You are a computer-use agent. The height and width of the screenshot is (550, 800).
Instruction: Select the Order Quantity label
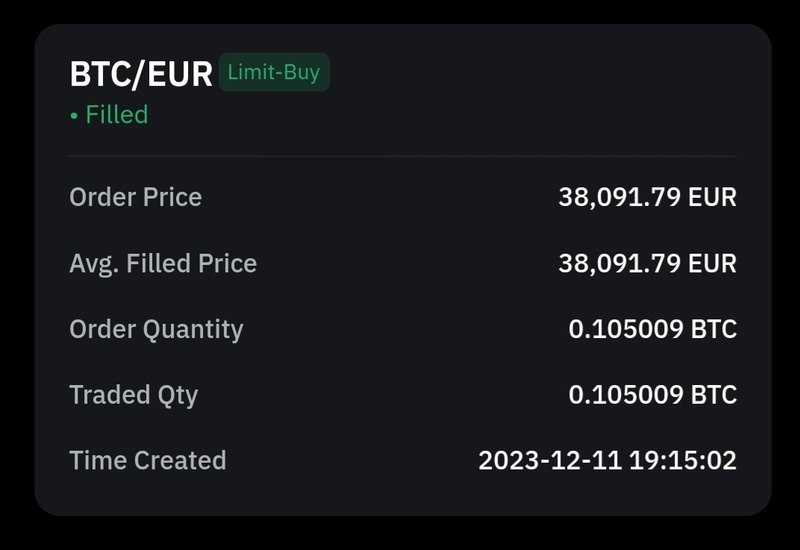[x=156, y=329]
